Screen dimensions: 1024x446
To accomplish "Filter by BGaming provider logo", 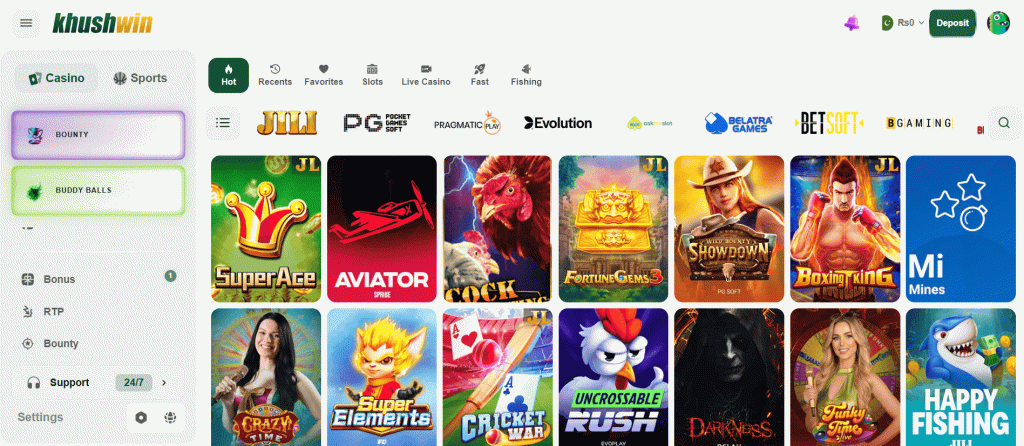I will click(919, 123).
